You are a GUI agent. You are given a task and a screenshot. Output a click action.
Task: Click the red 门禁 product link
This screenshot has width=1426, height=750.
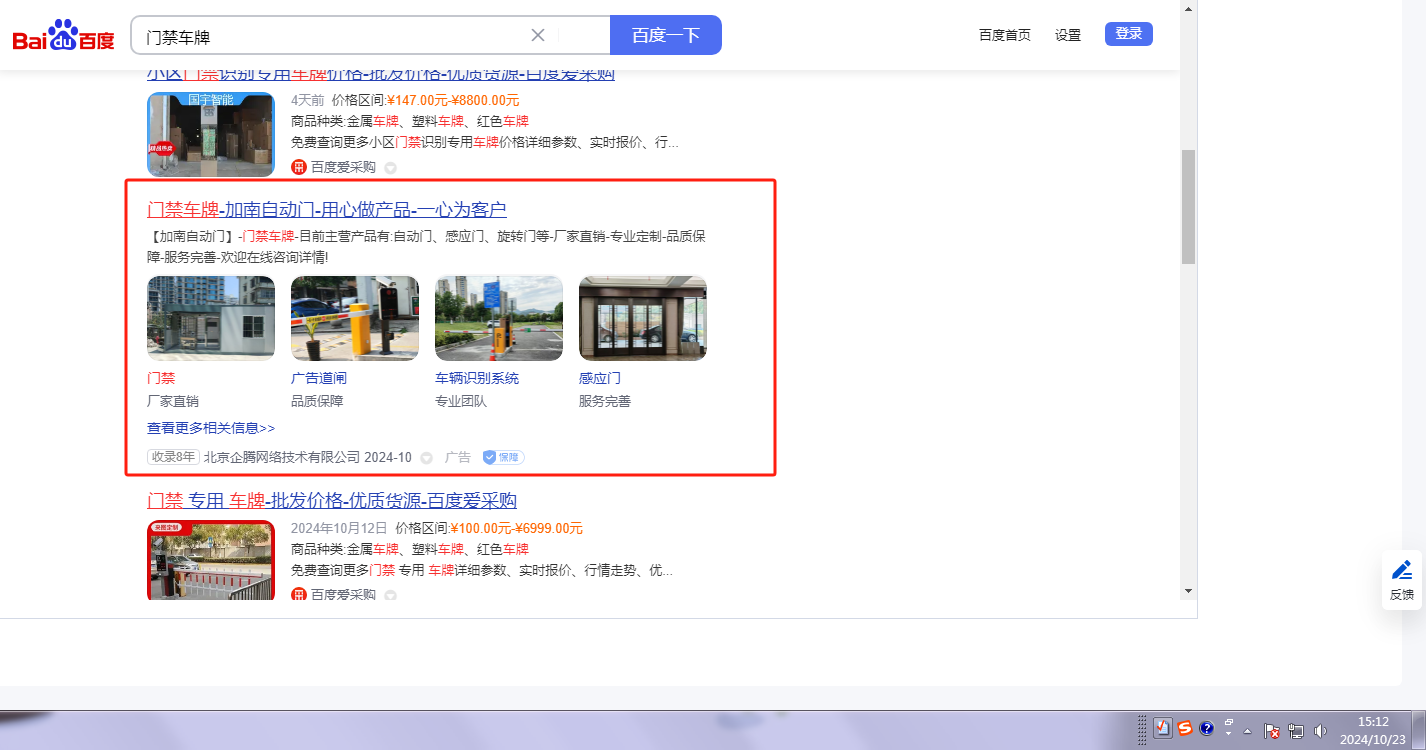(x=161, y=378)
